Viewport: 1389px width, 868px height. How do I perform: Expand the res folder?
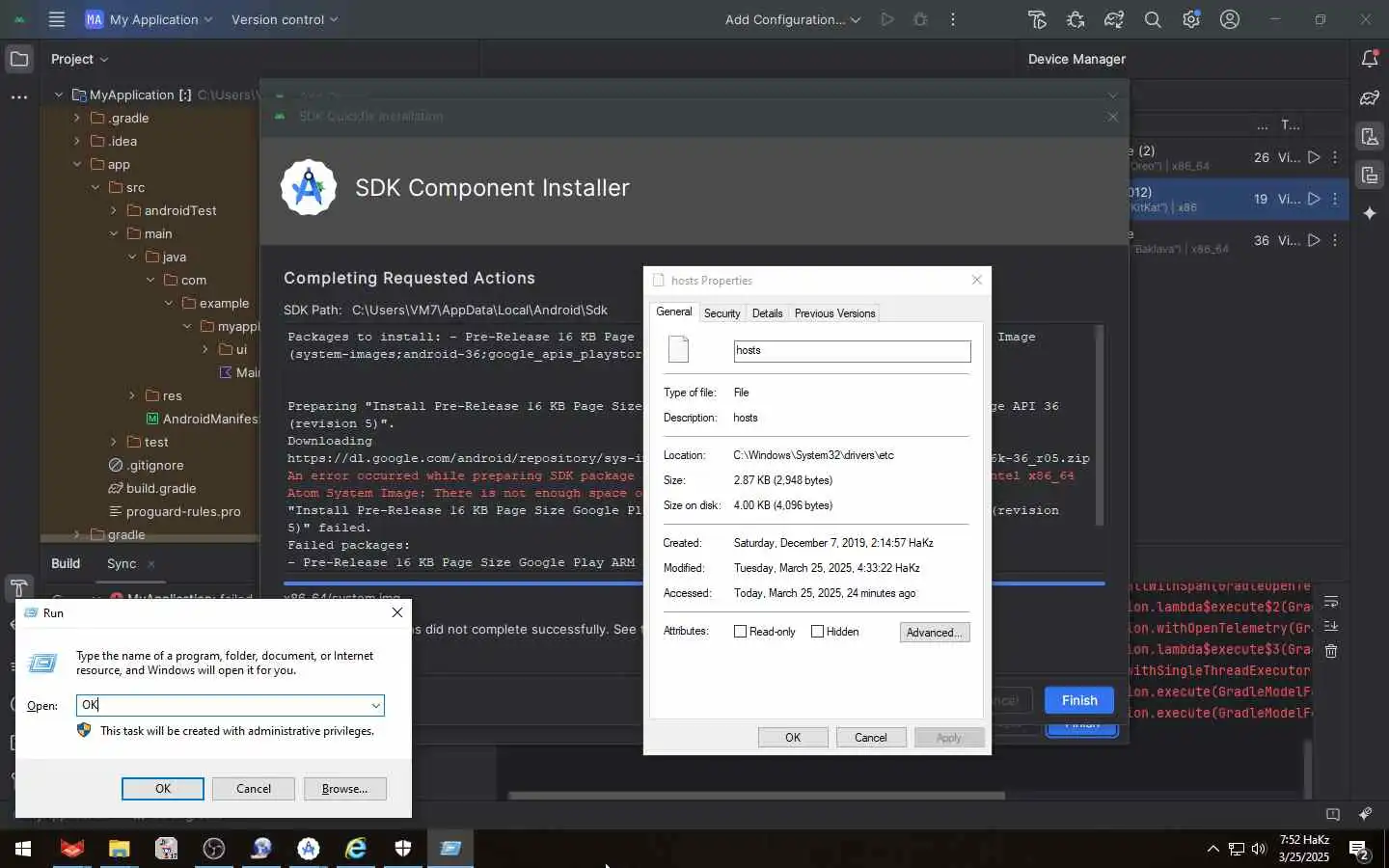pos(132,395)
